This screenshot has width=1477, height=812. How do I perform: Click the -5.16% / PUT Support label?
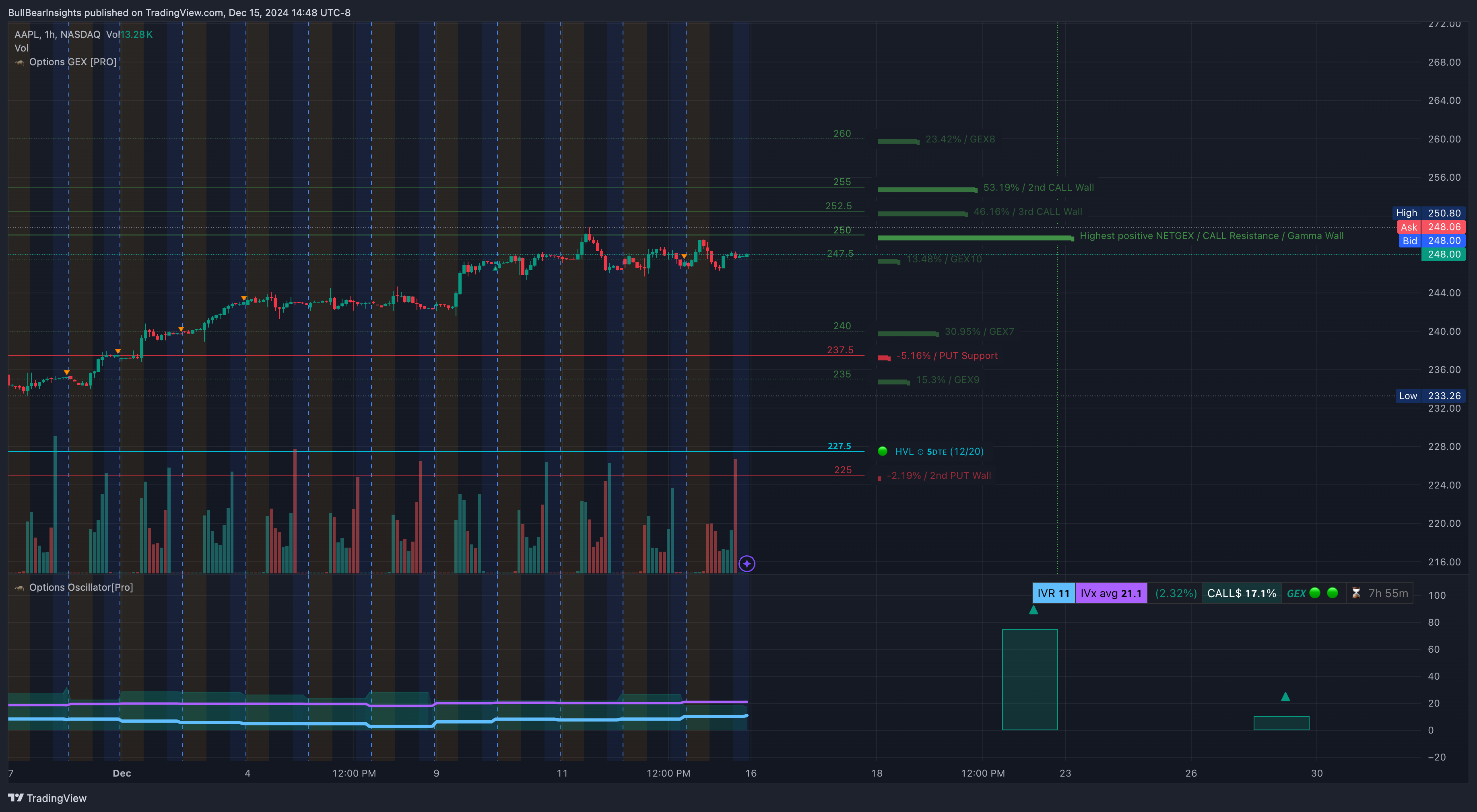[947, 356]
